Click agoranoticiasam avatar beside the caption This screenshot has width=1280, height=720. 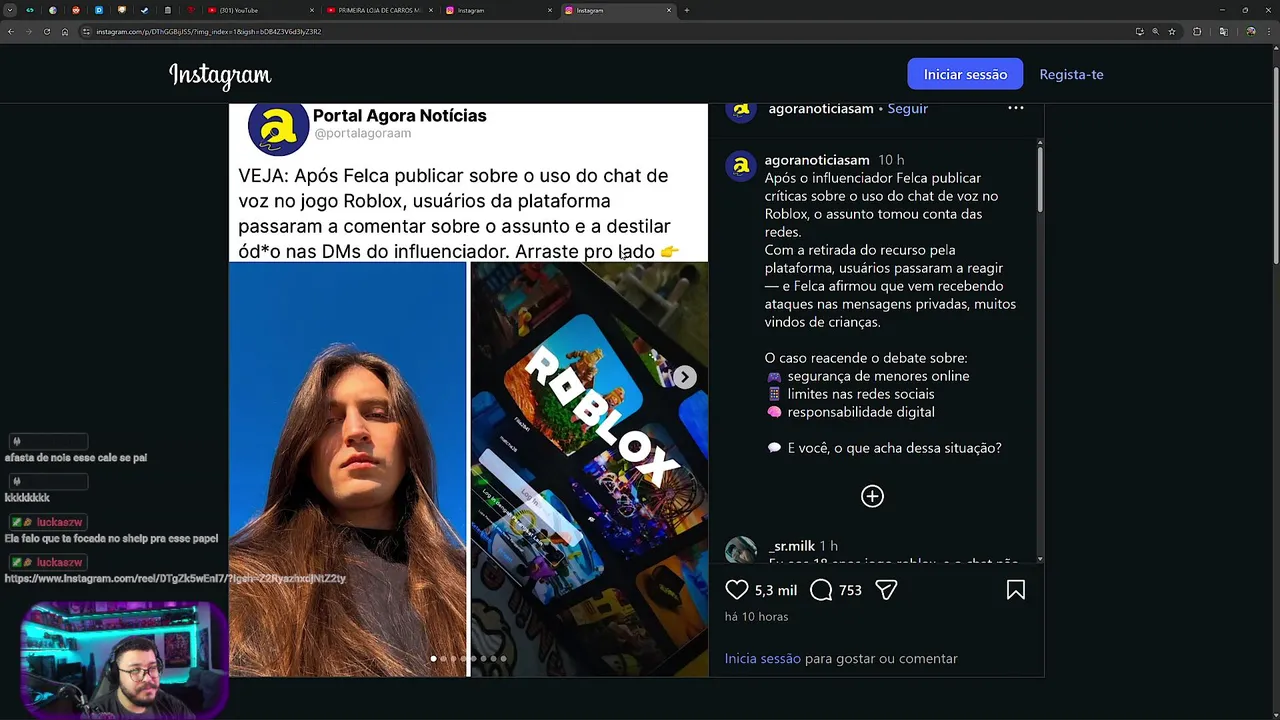tap(741, 166)
